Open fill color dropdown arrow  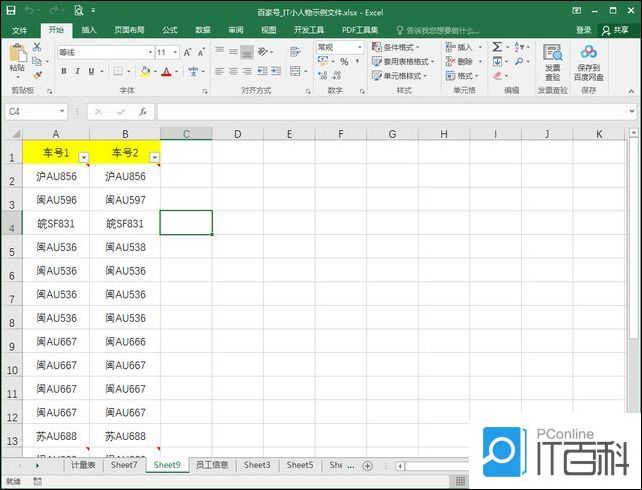(156, 72)
